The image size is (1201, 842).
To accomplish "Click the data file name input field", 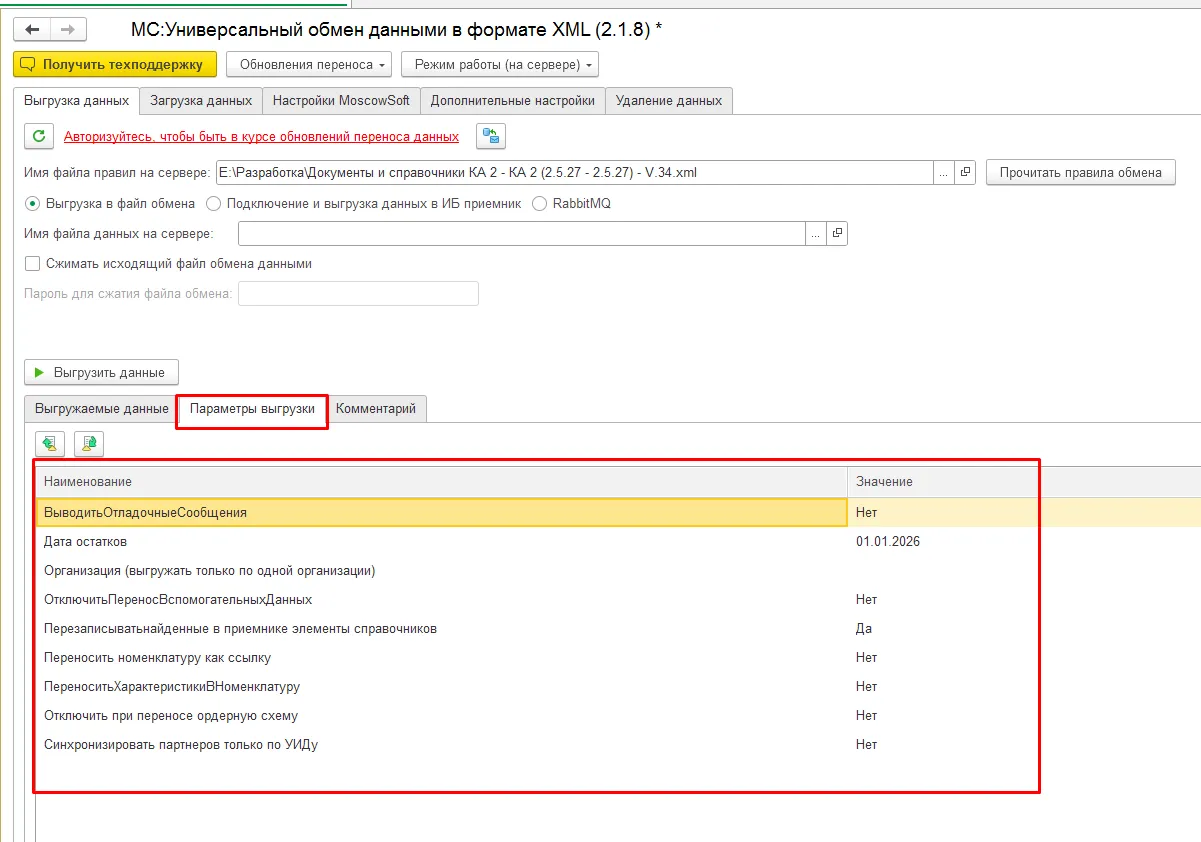I will pos(522,233).
